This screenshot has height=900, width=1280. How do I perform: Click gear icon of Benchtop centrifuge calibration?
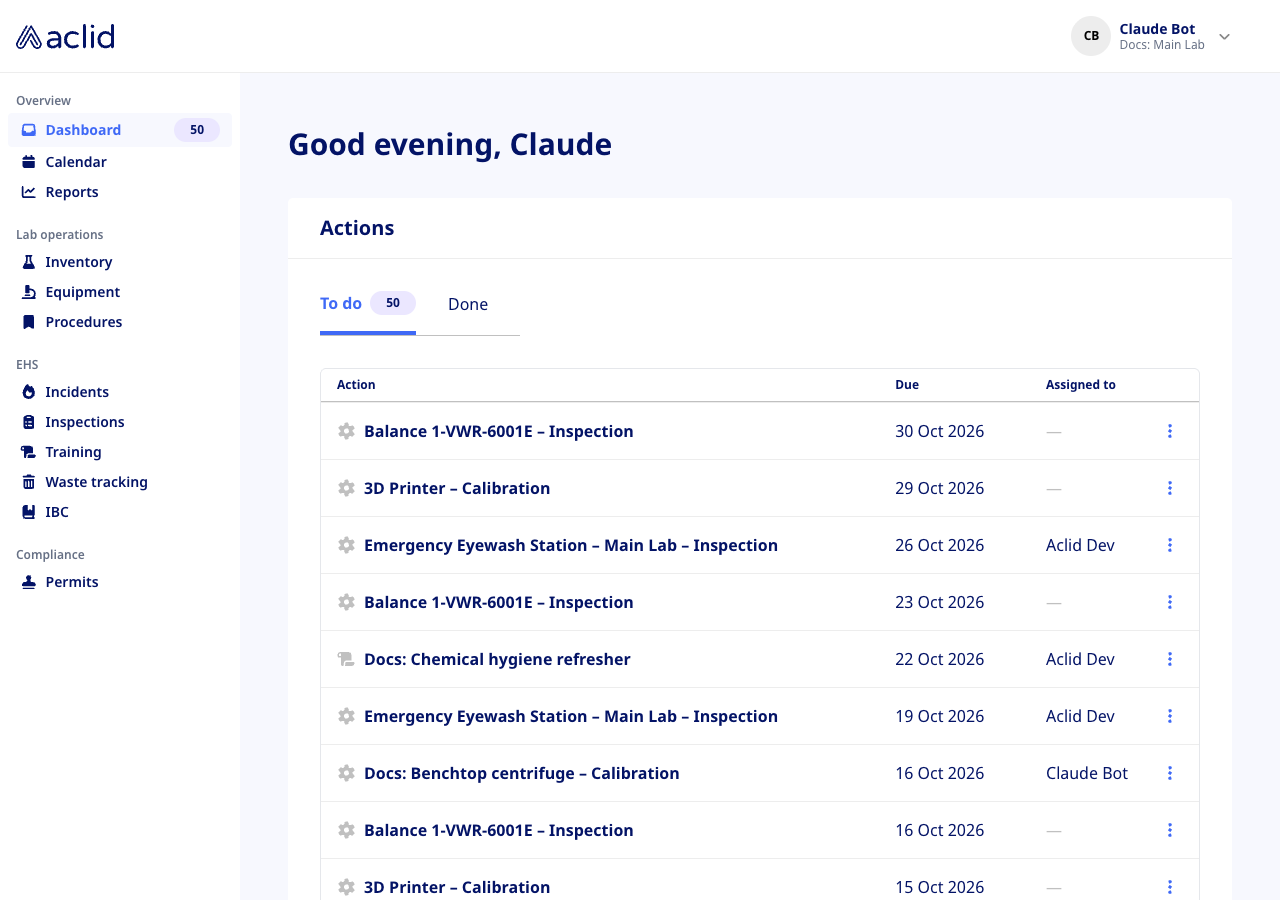346,773
